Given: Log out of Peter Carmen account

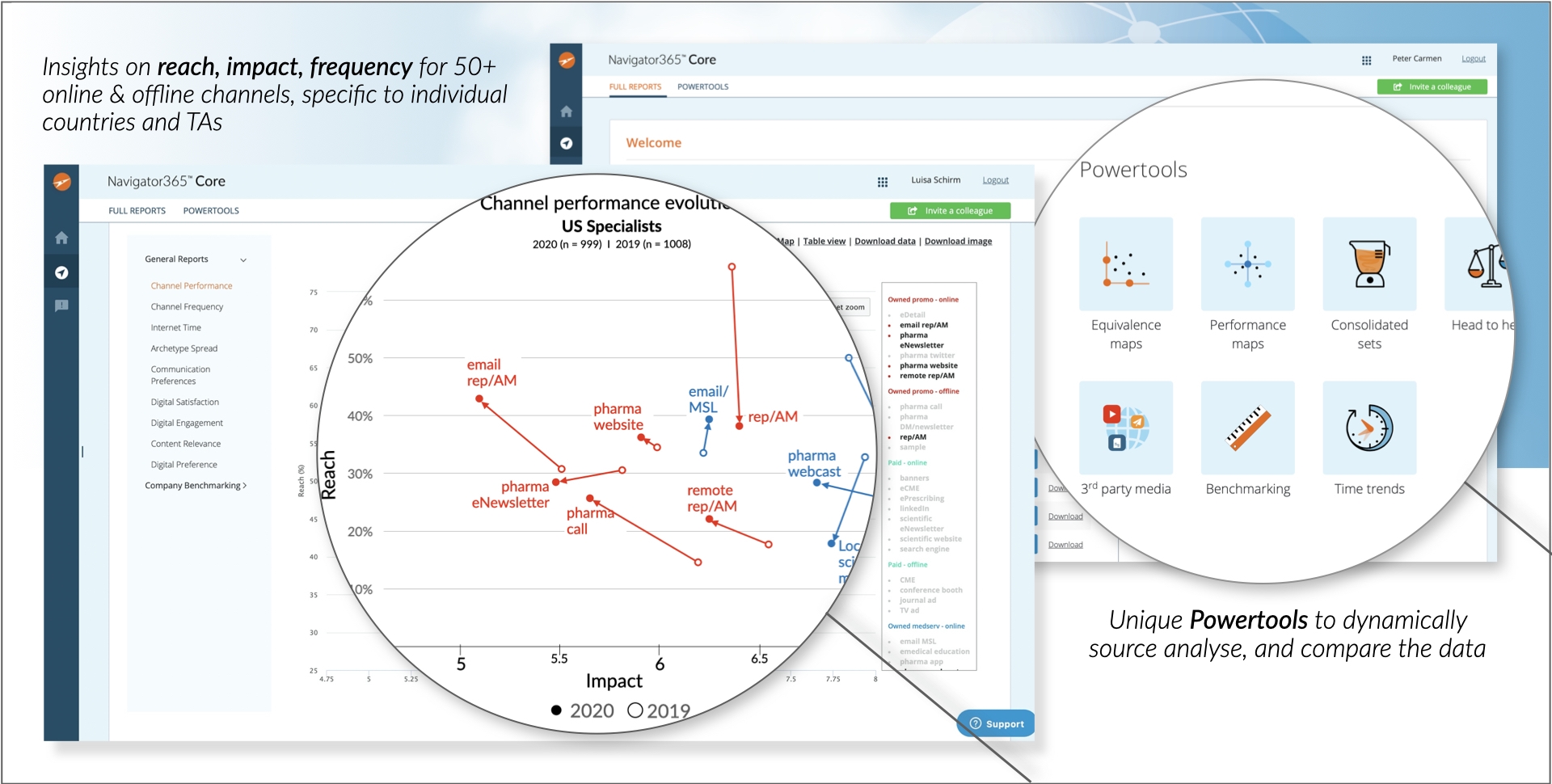Looking at the screenshot, I should pos(1473,59).
